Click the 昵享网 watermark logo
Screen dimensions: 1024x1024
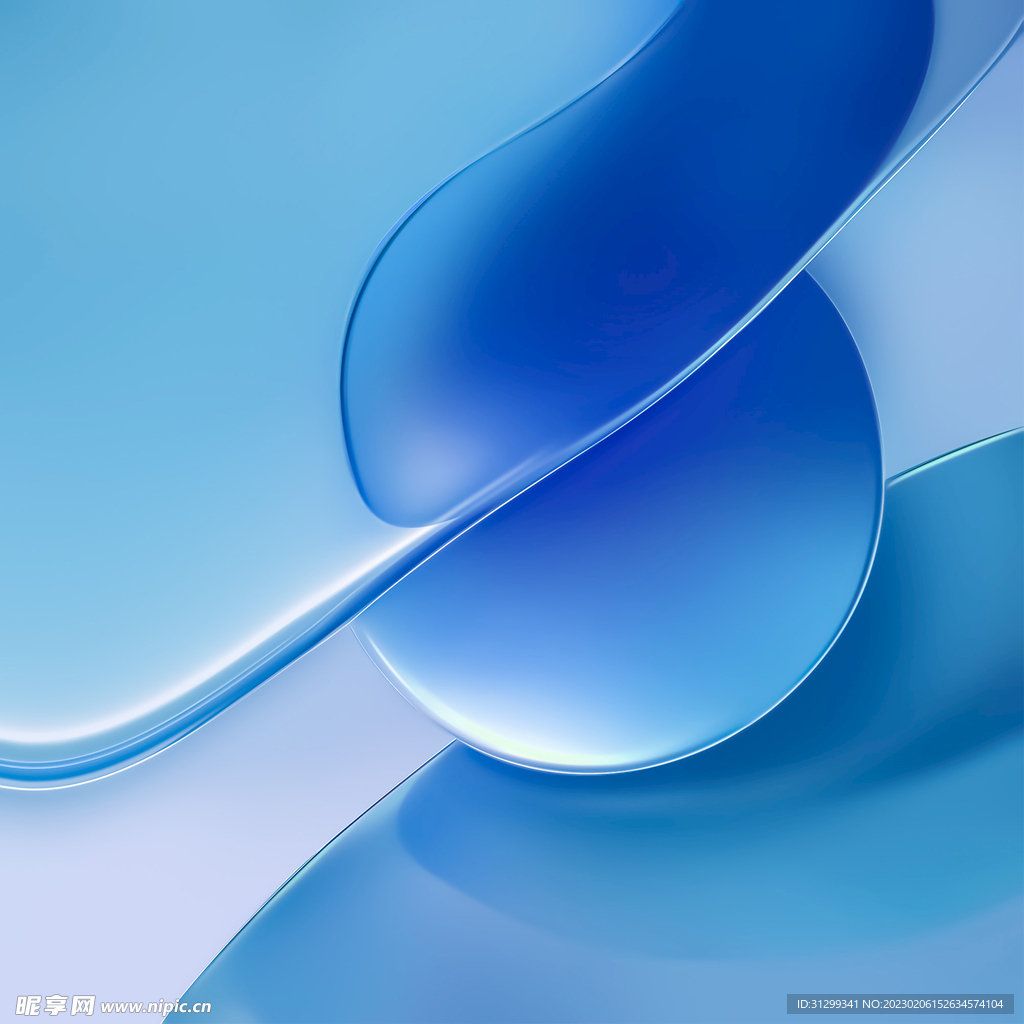(55, 1005)
